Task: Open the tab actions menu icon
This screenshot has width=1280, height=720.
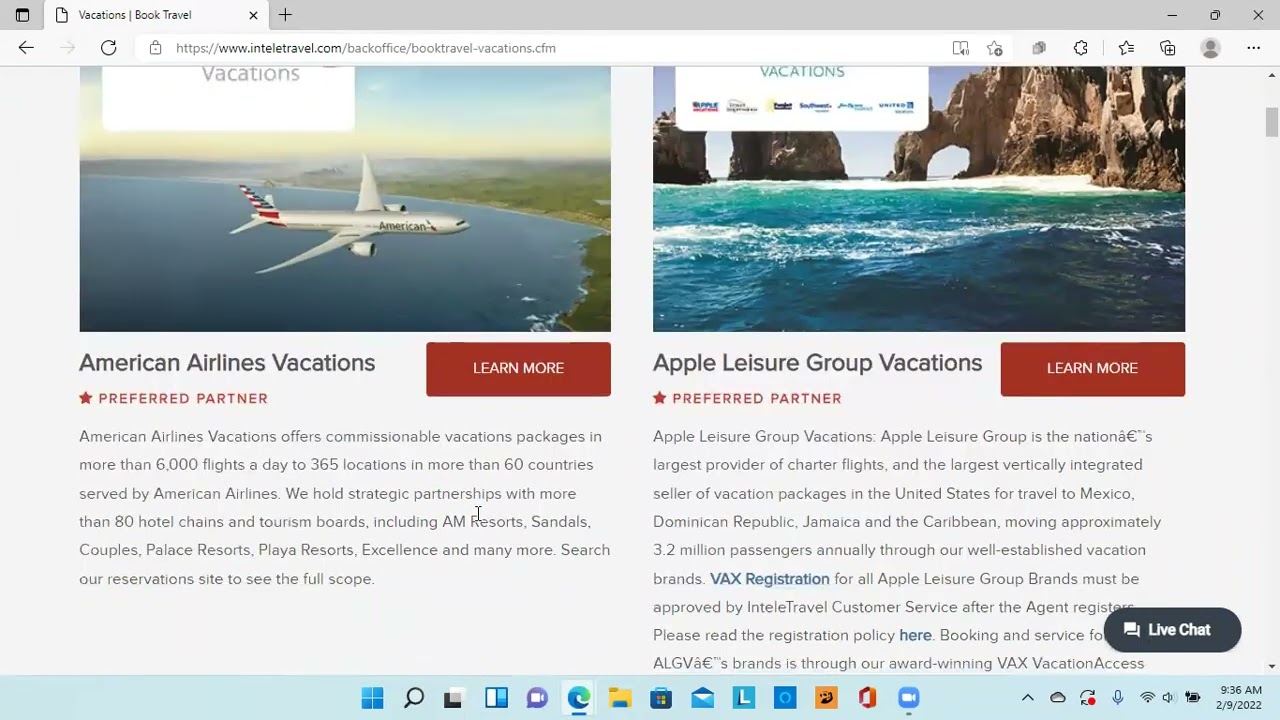Action: 22,15
